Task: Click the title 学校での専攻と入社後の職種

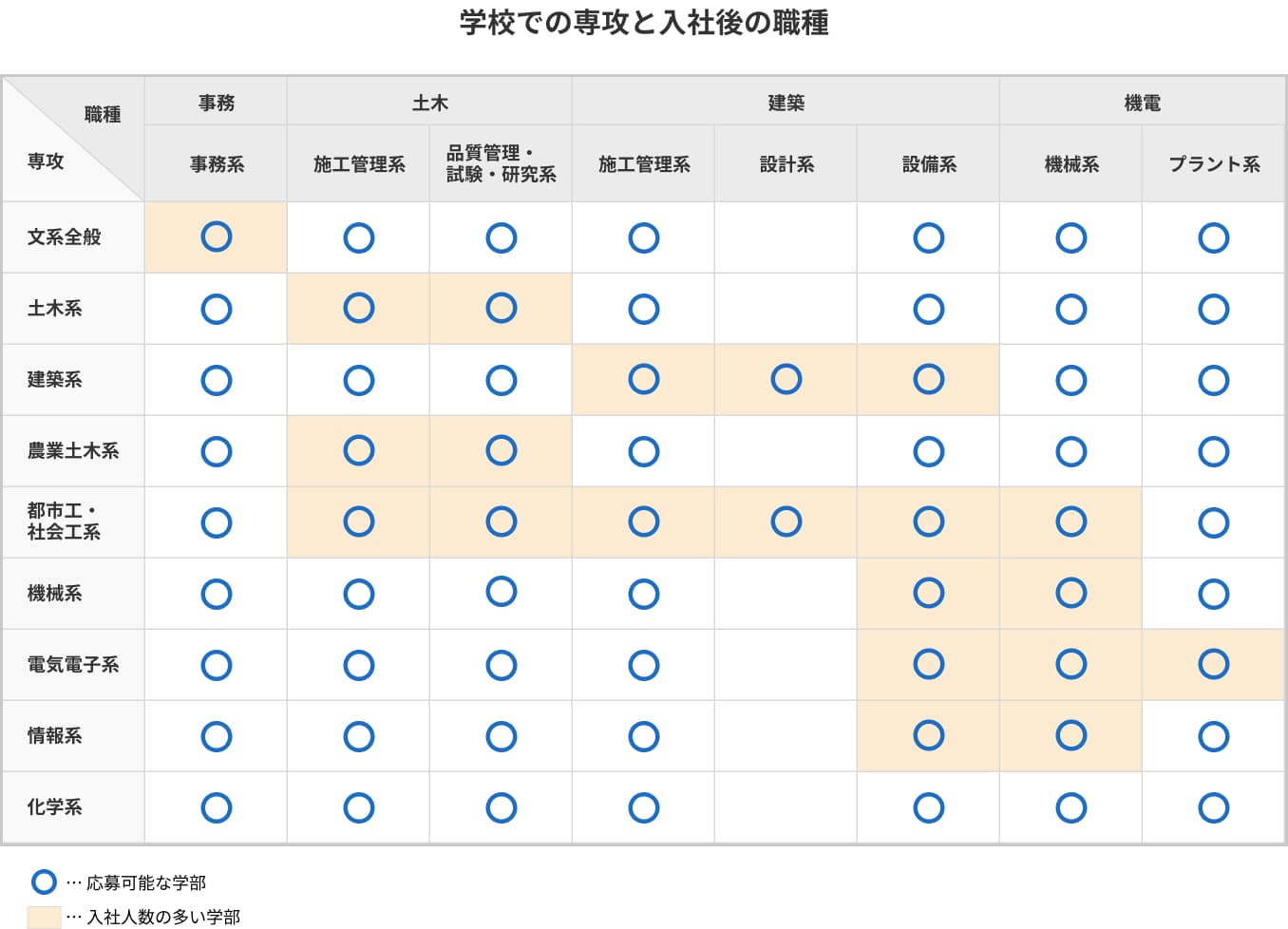Action: pos(644,23)
